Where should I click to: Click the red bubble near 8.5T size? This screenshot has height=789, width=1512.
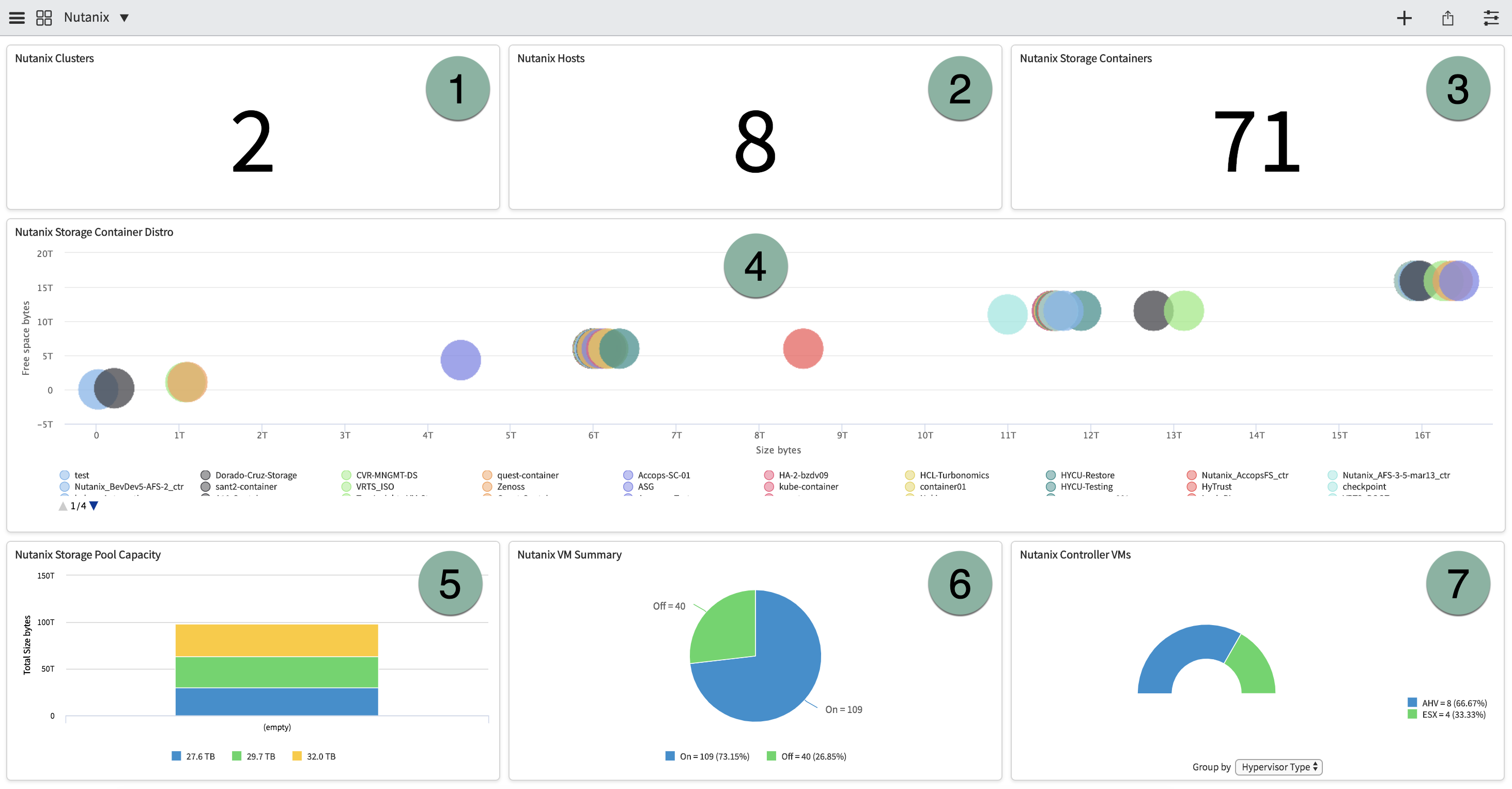[803, 348]
